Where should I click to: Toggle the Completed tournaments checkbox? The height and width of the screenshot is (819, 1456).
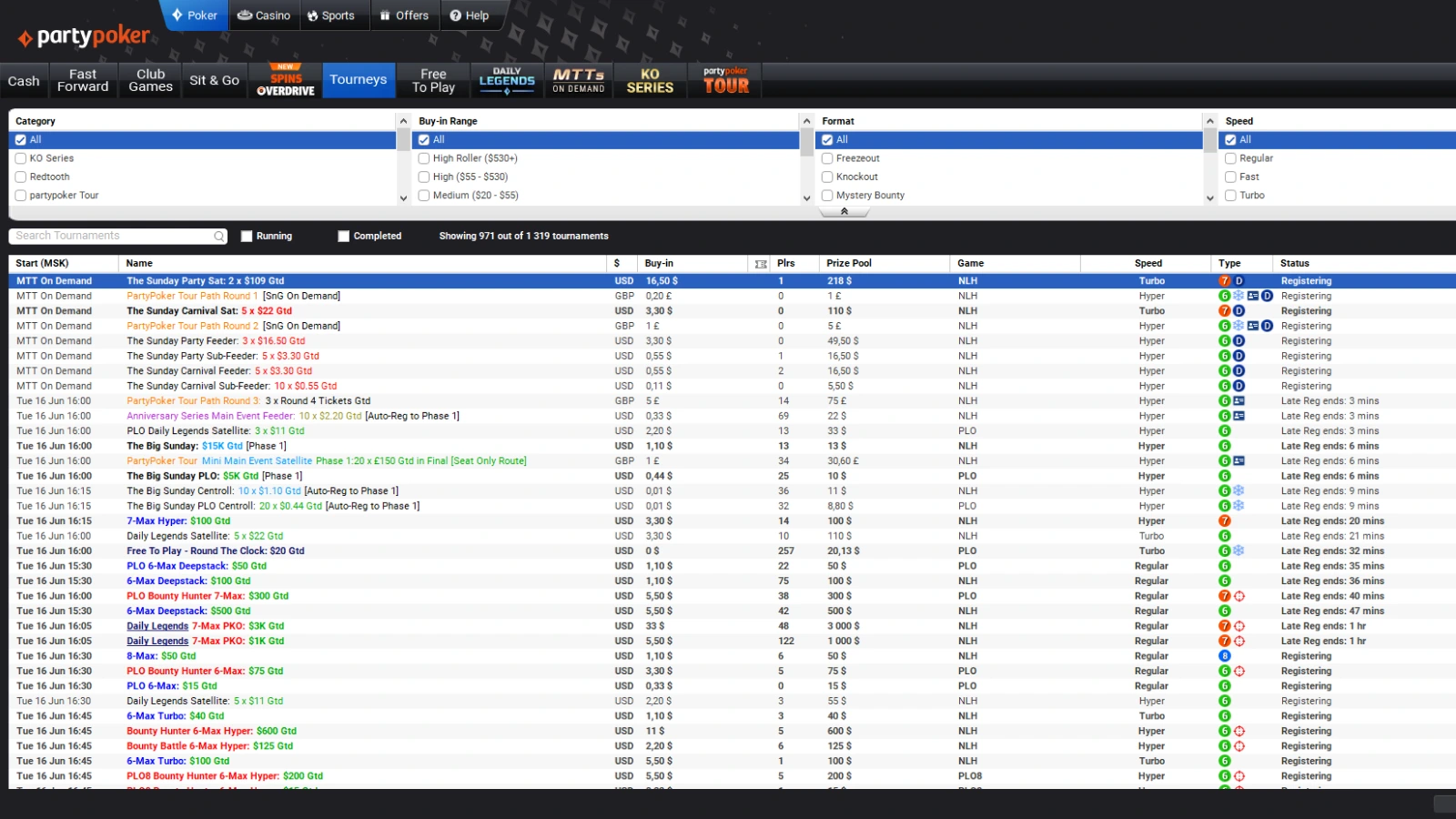click(344, 237)
